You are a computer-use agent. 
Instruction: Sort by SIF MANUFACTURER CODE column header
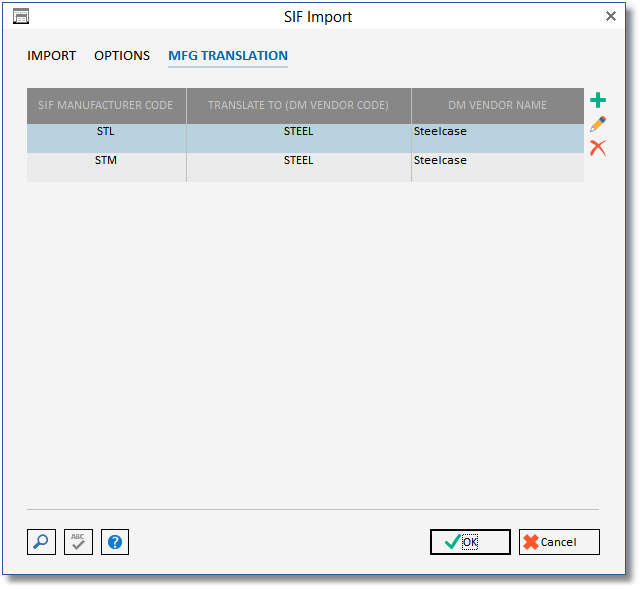pos(107,106)
